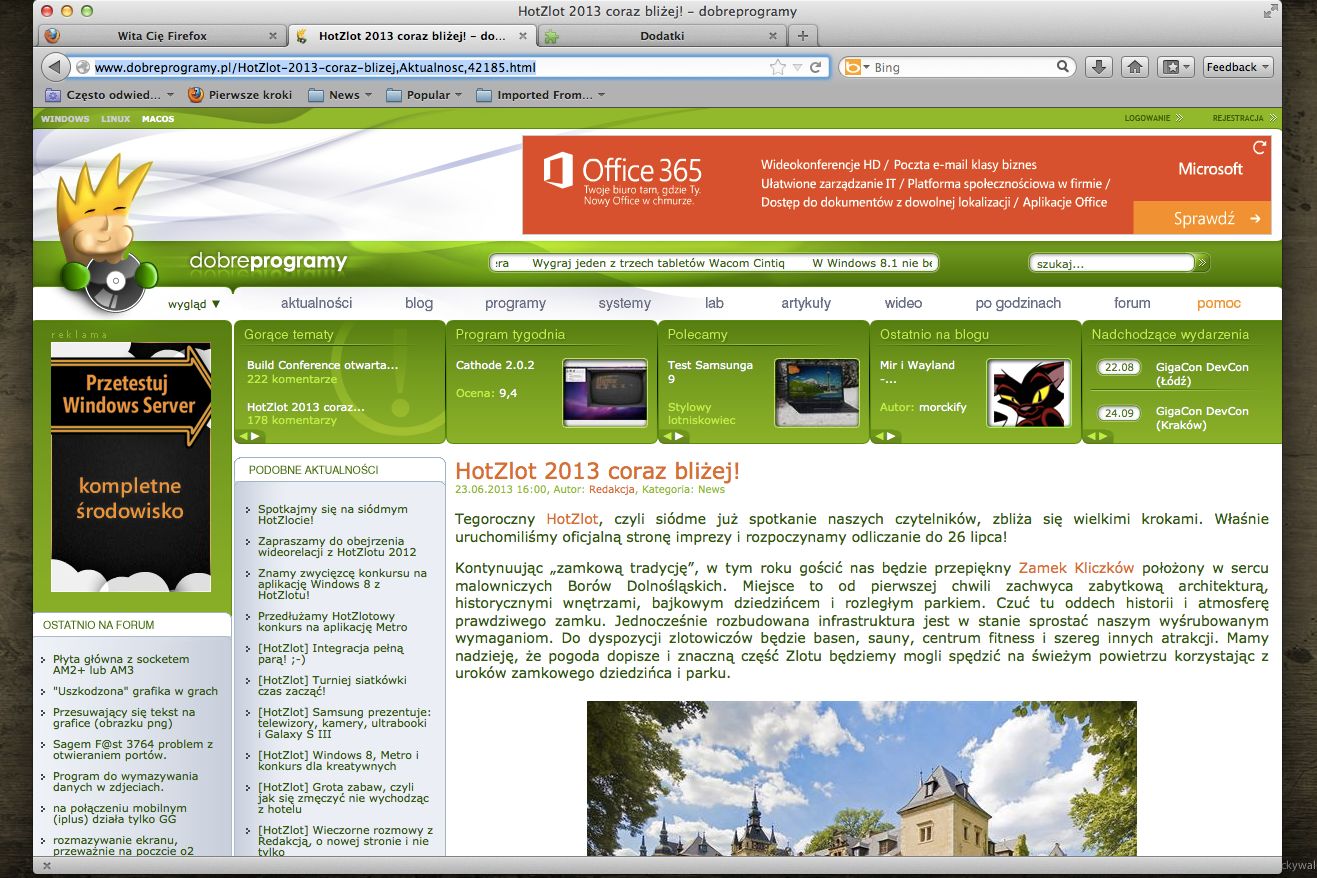Open the LOGOWANIE login link

pos(1147,118)
